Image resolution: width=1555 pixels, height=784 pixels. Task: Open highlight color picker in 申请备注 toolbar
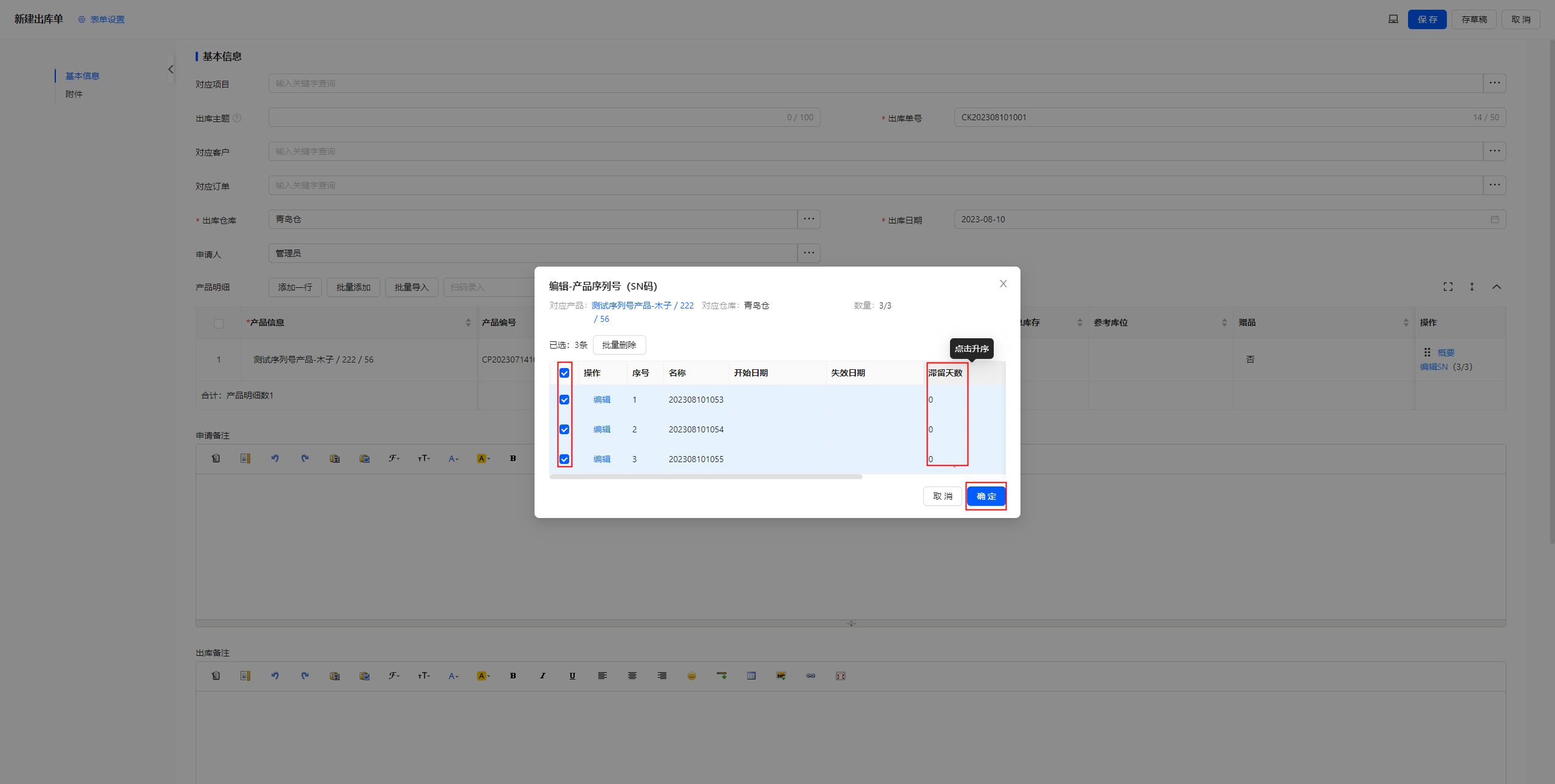point(484,458)
